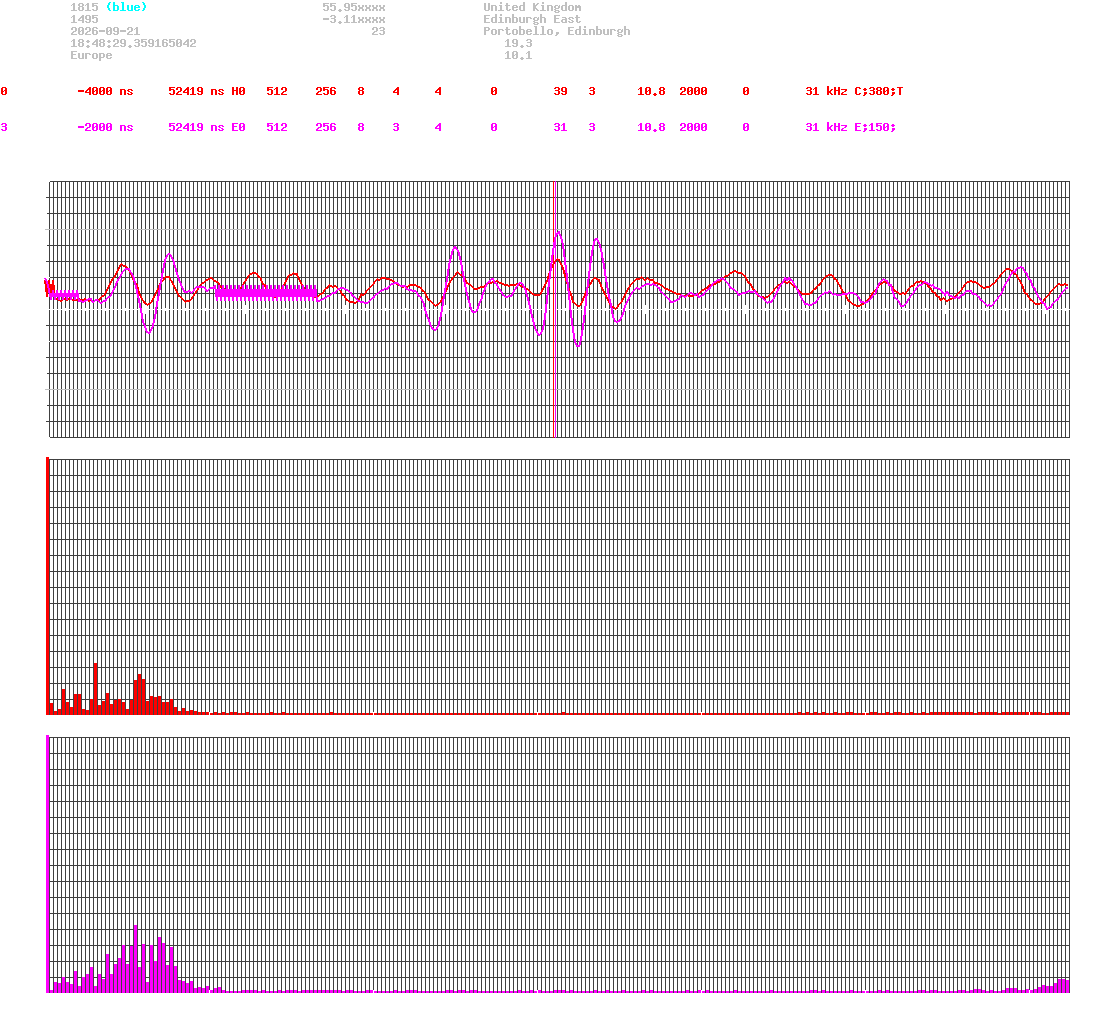Click magenta row value 10.8
This screenshot has height=1015, width=1095.
[651, 127]
